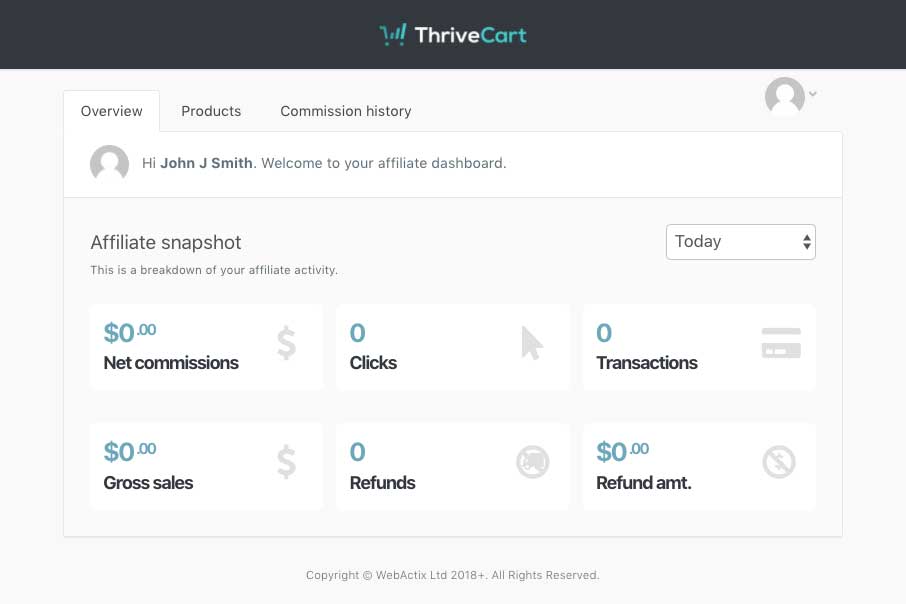
Task: Open the Commission history tab
Action: tap(345, 111)
